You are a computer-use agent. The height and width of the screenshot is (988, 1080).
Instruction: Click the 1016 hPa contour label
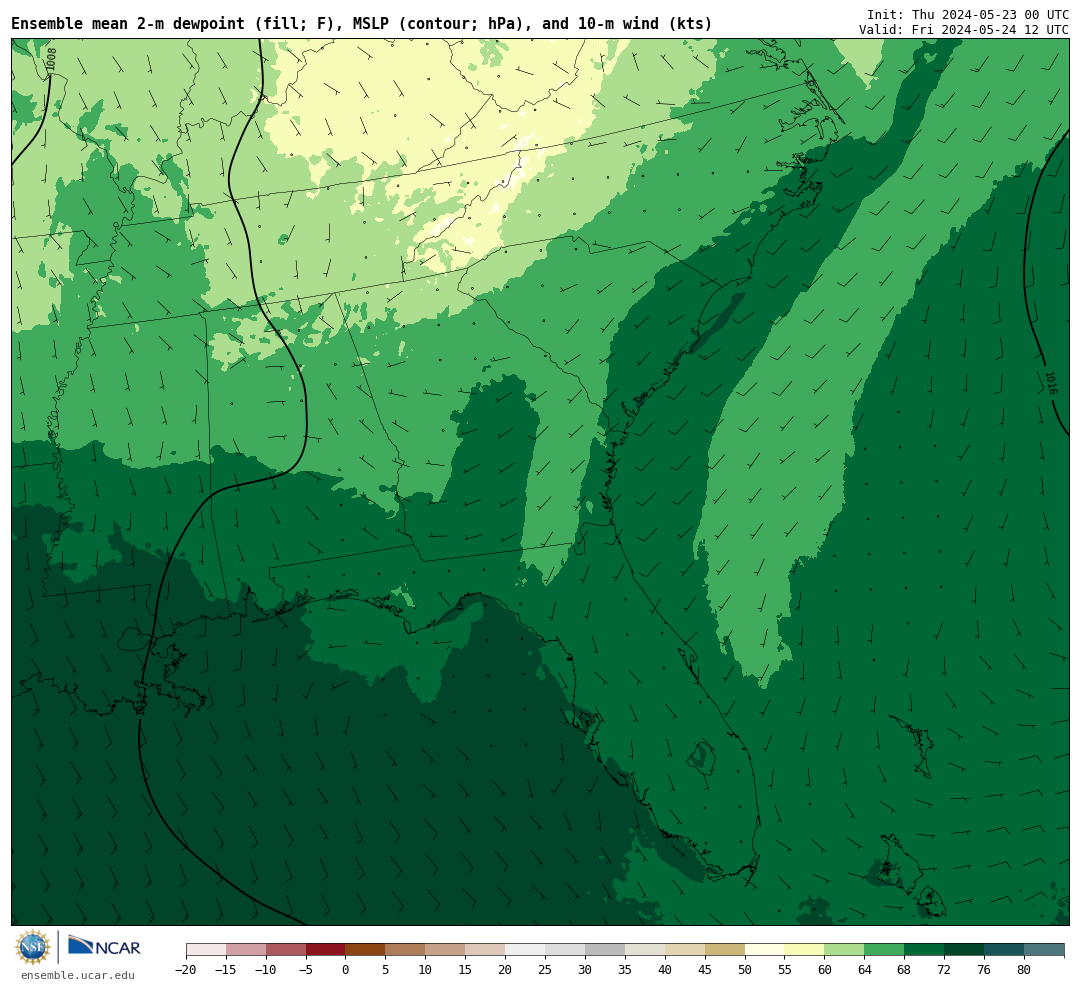[1050, 383]
